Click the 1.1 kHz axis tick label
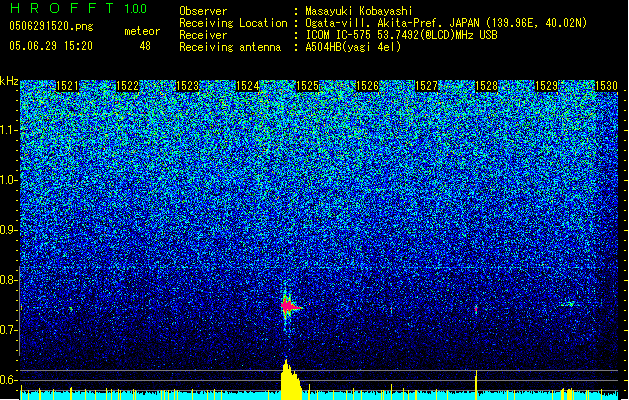Image resolution: width=629 pixels, height=400 pixels. coord(8,130)
